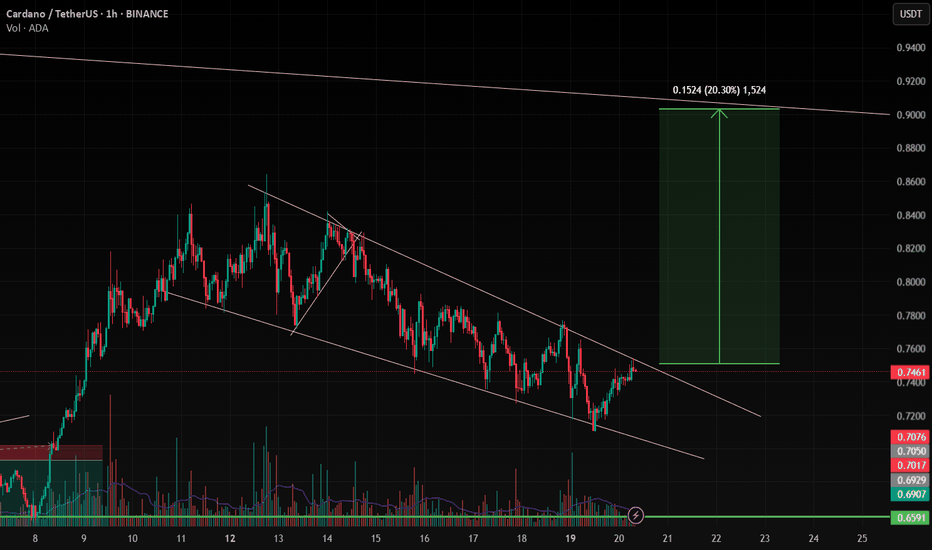The height and width of the screenshot is (550, 932).
Task: Click the 0.7461 current price label
Action: 910,372
